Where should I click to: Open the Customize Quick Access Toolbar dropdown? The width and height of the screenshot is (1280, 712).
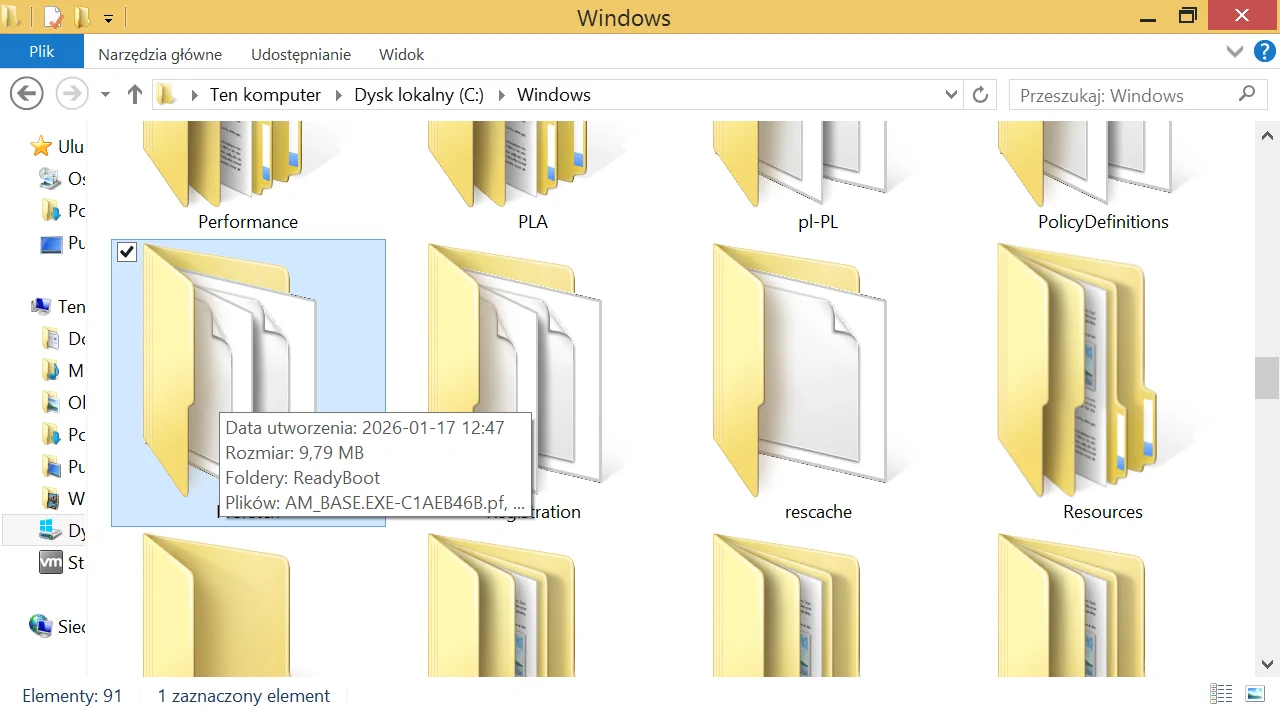108,18
